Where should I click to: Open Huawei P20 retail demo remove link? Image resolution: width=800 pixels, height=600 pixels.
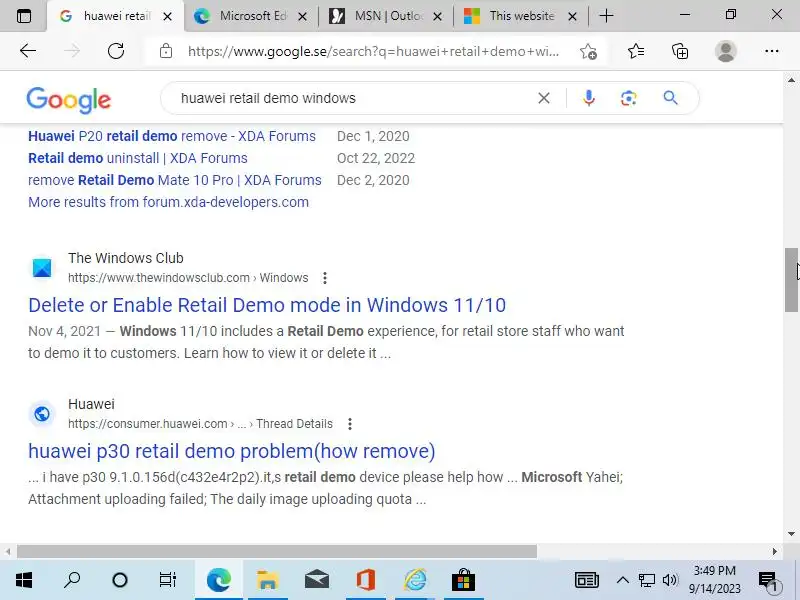point(172,136)
